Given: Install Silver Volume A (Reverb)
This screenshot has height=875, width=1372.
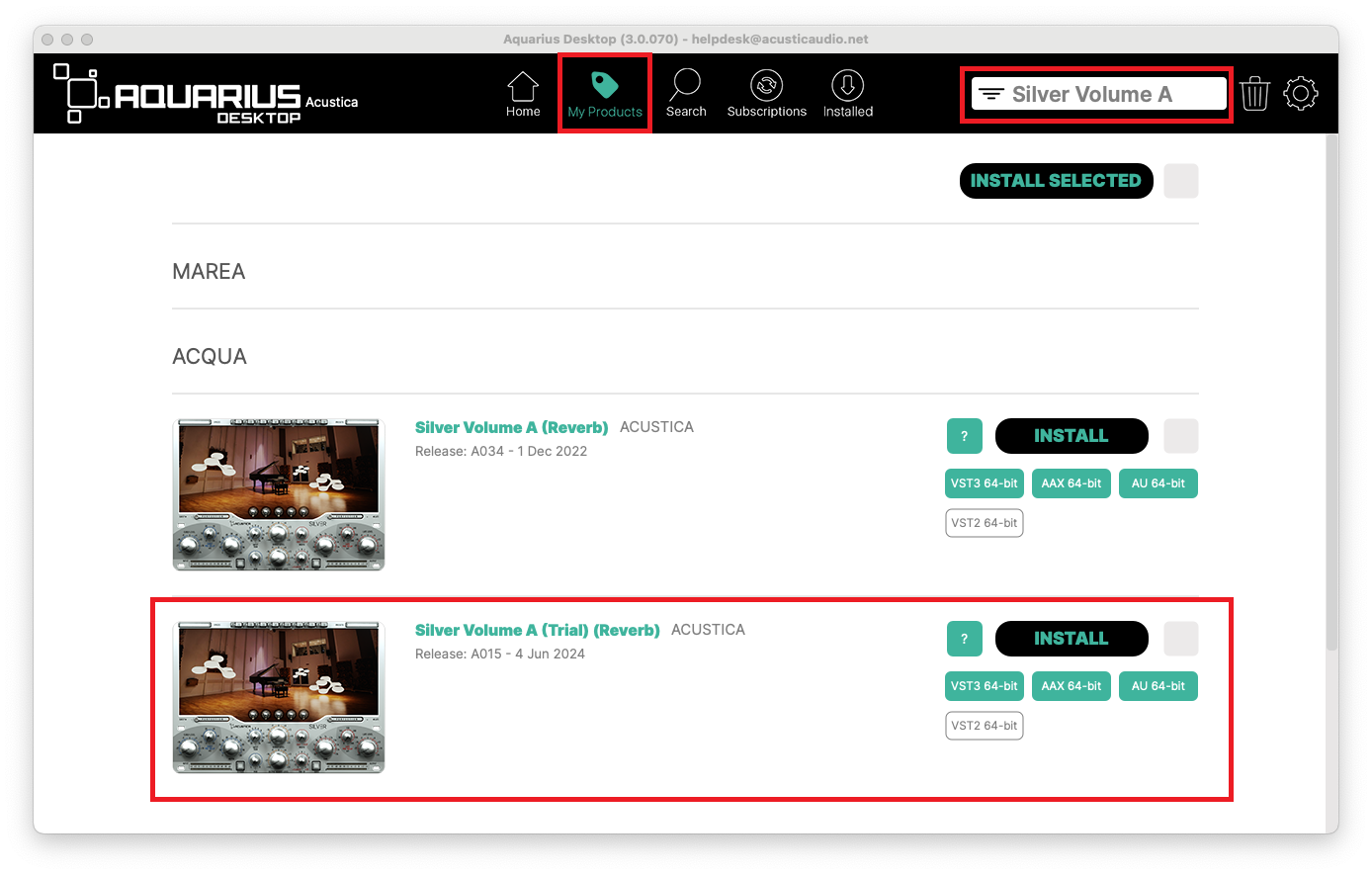Looking at the screenshot, I should (x=1072, y=436).
